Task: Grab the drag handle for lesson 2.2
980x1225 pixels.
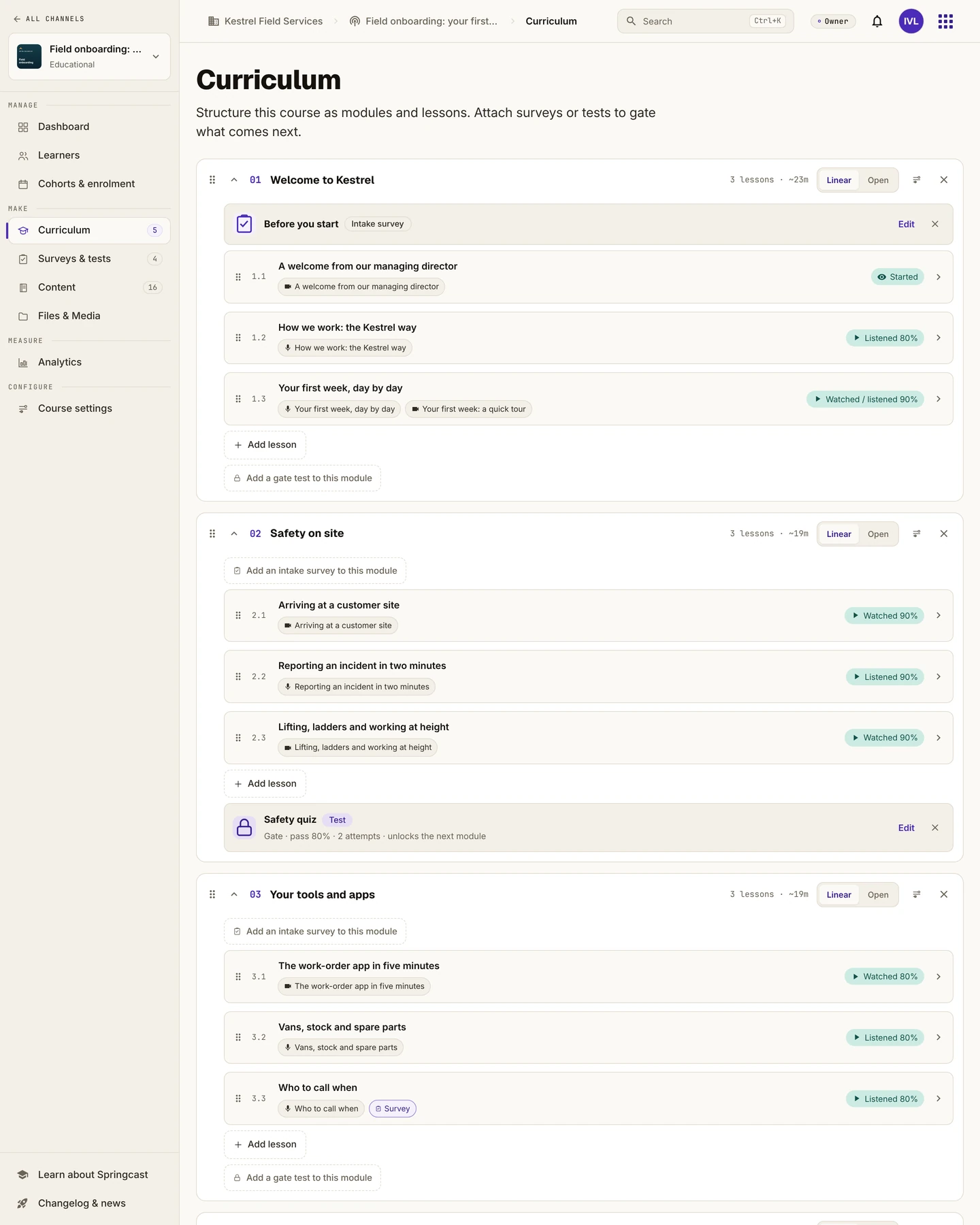Action: (x=238, y=676)
